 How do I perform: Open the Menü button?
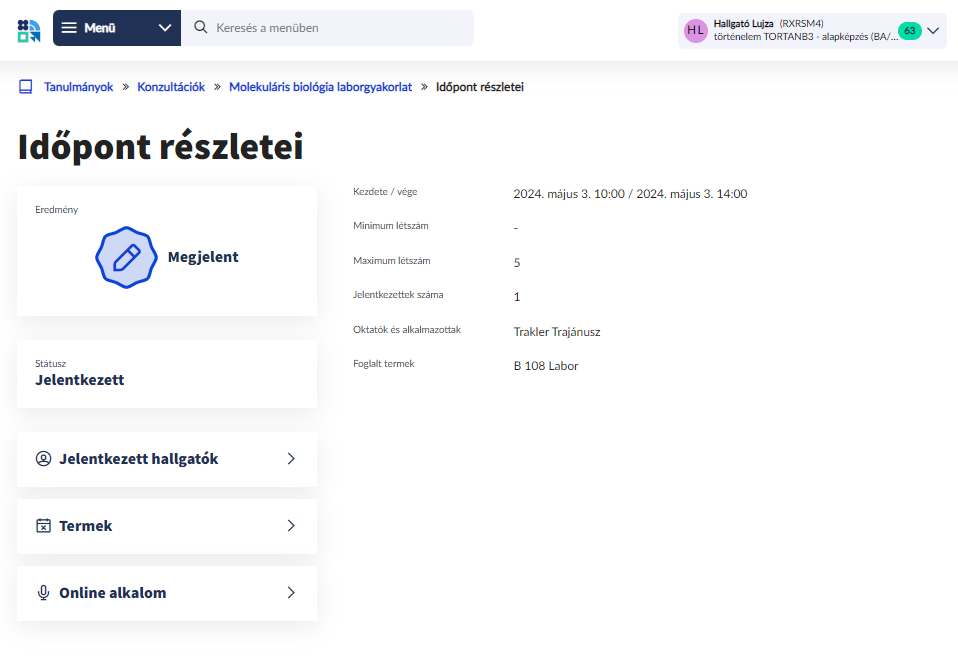[100, 28]
